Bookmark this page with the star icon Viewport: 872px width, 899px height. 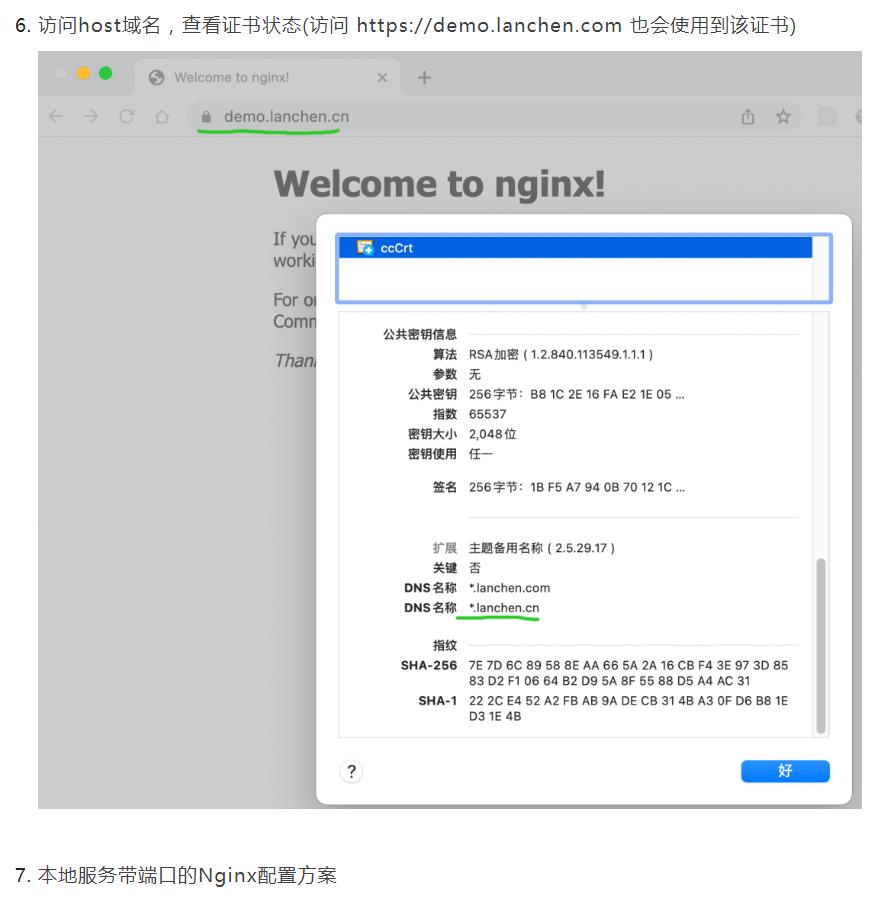click(x=783, y=117)
